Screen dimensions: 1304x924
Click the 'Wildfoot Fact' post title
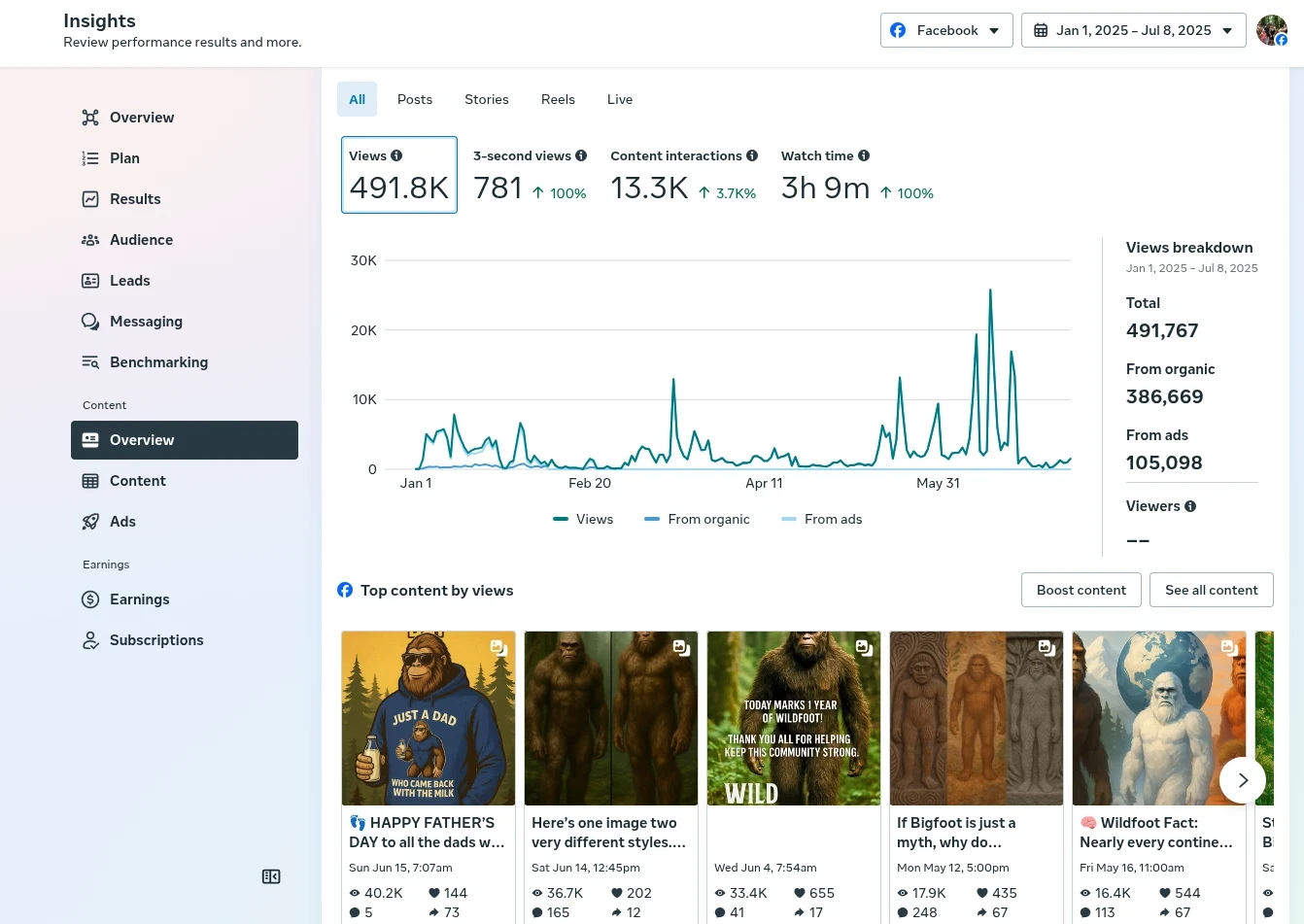1156,833
